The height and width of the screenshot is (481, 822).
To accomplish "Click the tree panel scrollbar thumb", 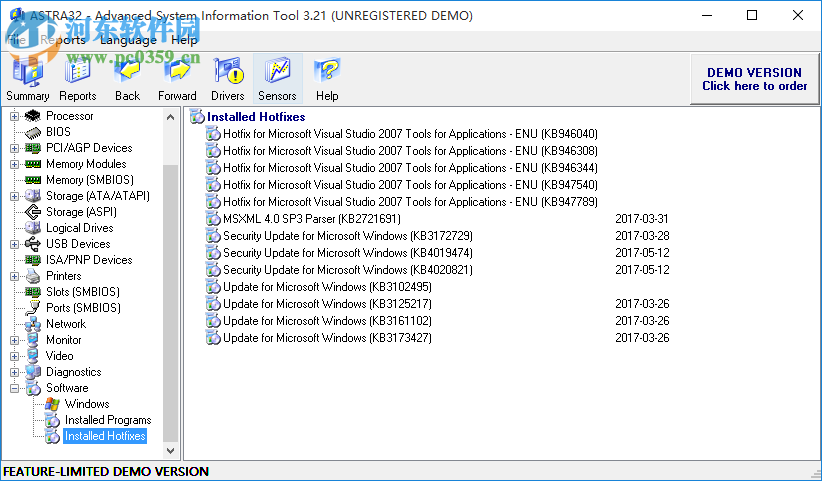I will point(170,303).
